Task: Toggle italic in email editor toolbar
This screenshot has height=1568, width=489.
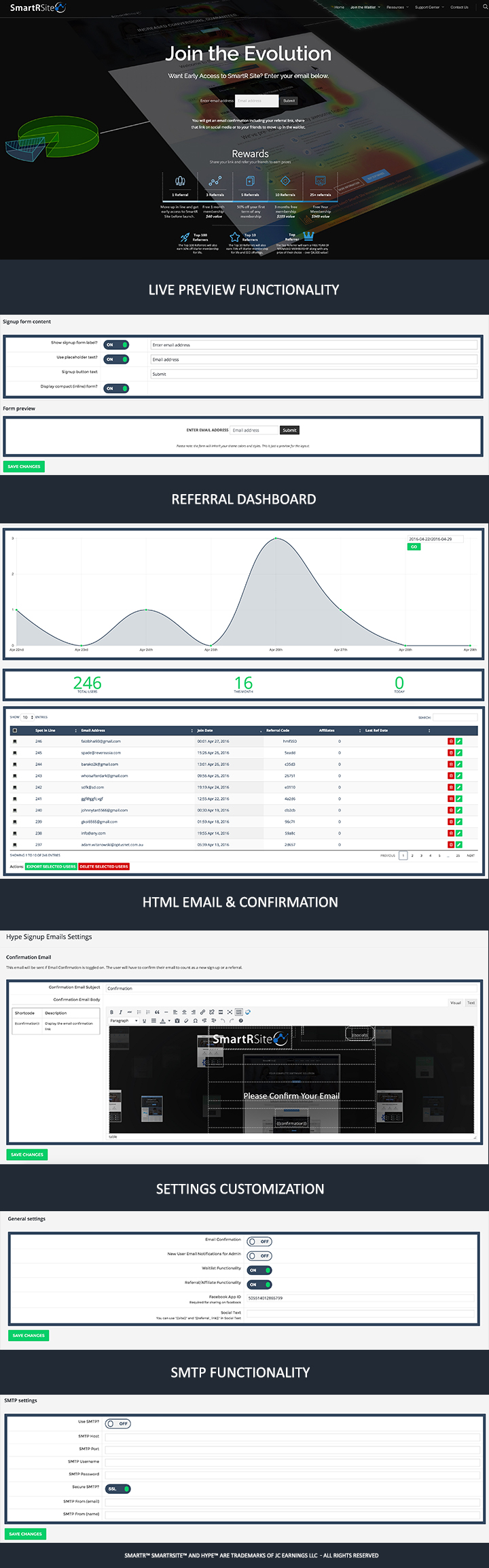Action: 121,1012
